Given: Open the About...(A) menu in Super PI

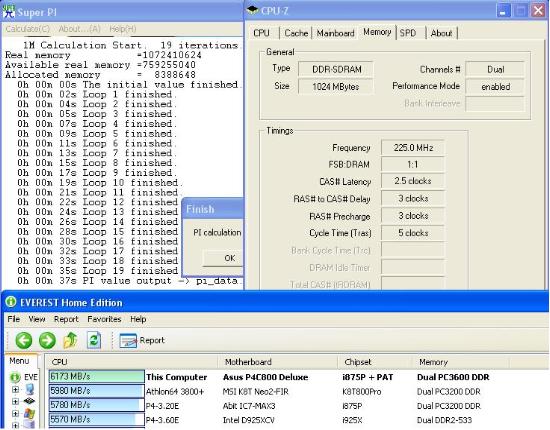Looking at the screenshot, I should (x=79, y=29).
